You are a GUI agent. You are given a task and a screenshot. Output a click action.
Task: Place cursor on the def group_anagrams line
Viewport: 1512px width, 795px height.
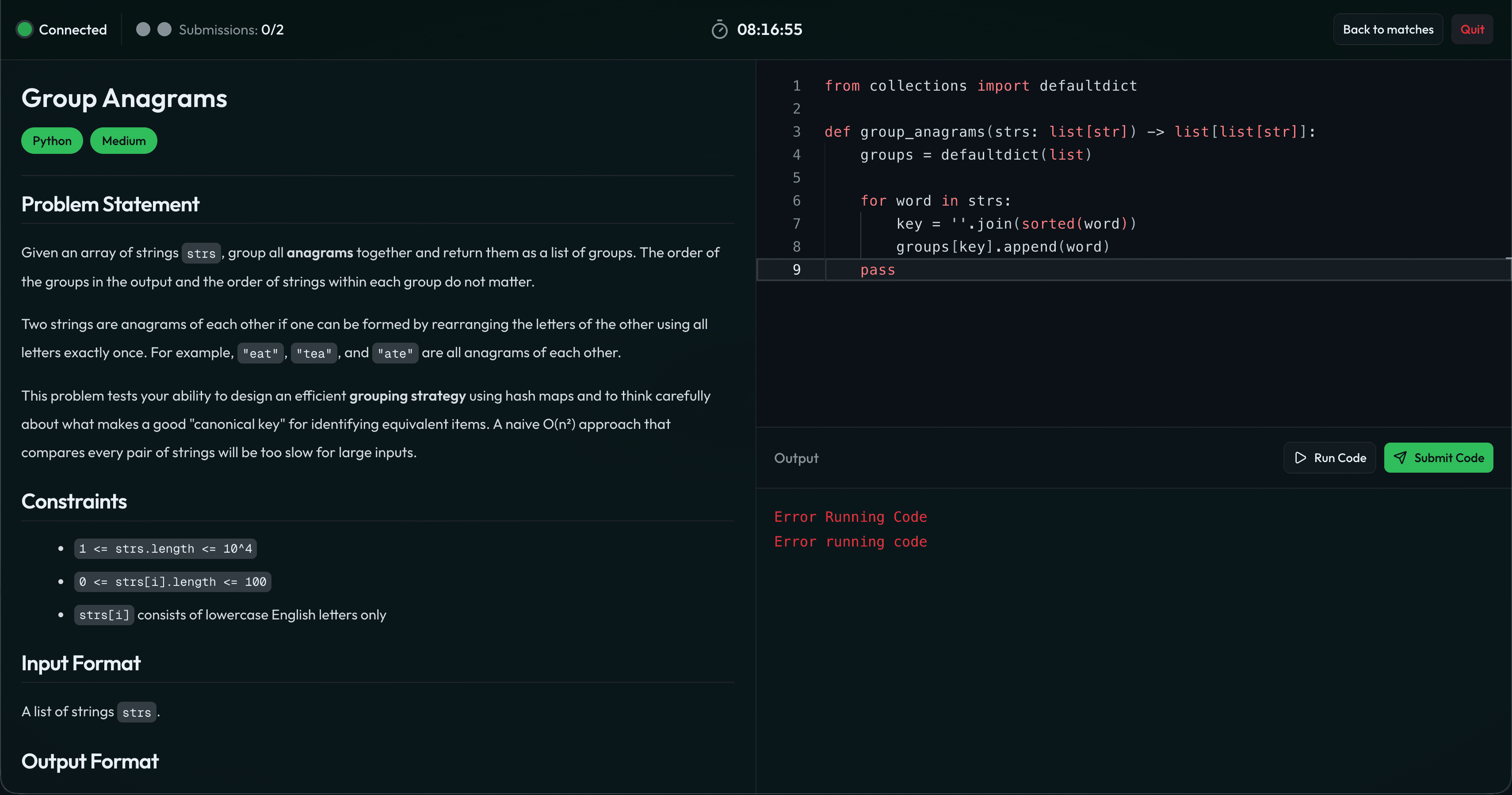[1070, 131]
